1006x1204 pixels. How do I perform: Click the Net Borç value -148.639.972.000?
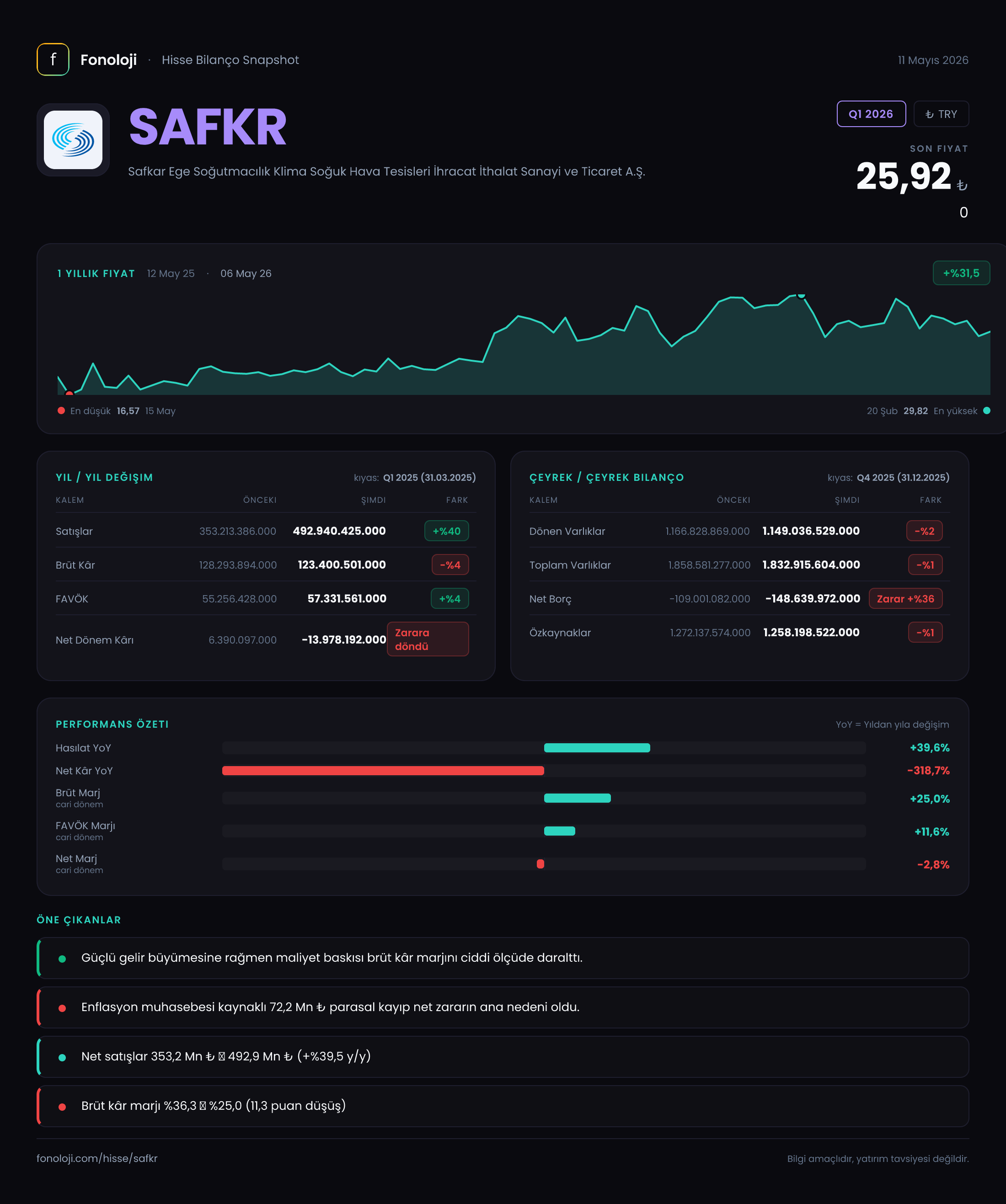pos(812,598)
